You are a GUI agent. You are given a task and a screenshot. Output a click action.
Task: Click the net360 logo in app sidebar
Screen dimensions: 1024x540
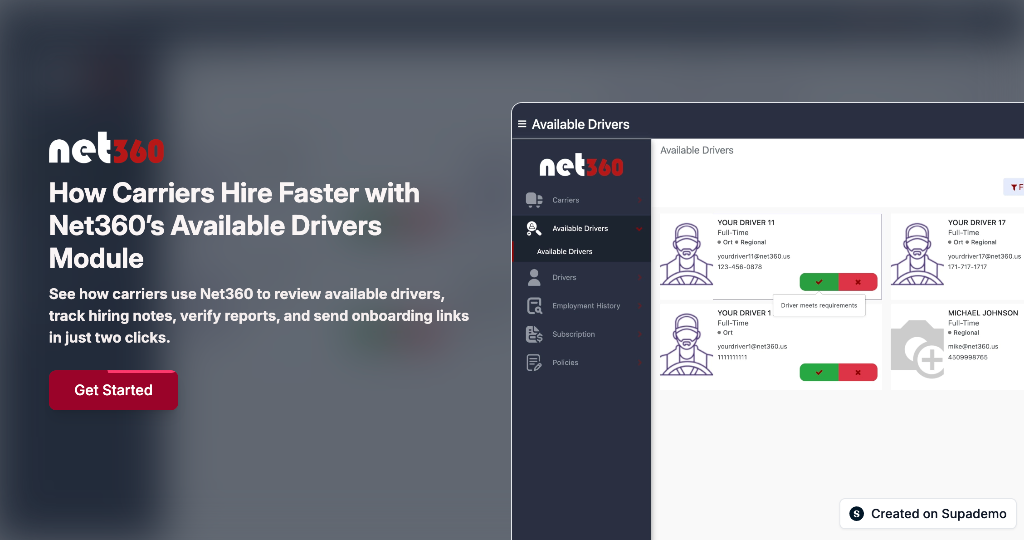coord(581,165)
